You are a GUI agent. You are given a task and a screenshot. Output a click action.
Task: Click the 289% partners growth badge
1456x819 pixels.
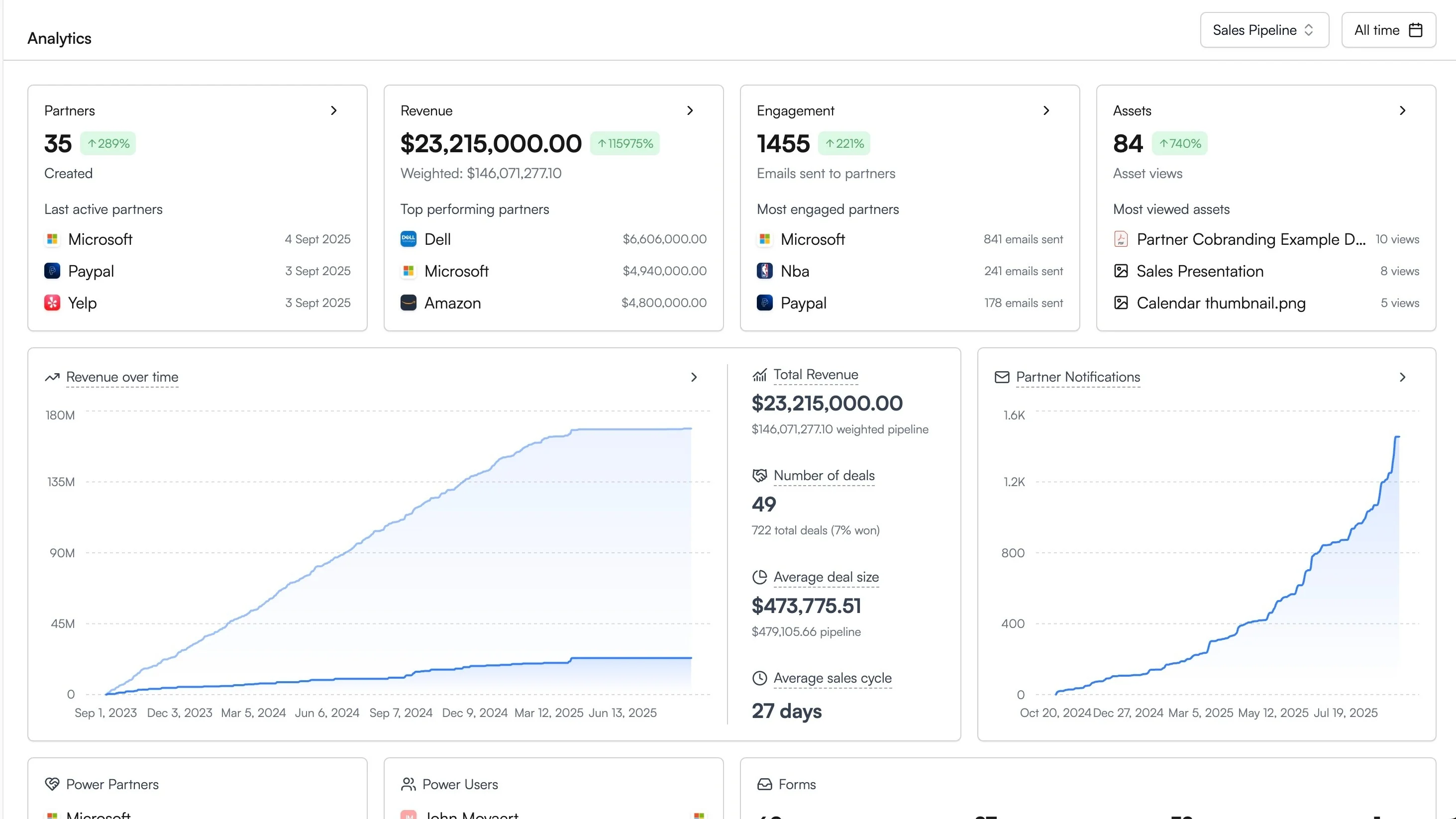[108, 143]
